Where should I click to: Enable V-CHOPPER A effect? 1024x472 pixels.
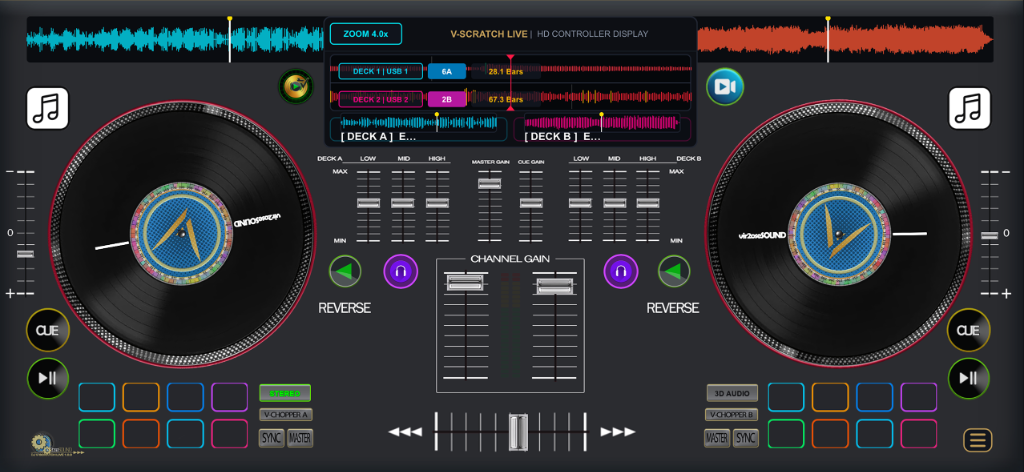286,415
